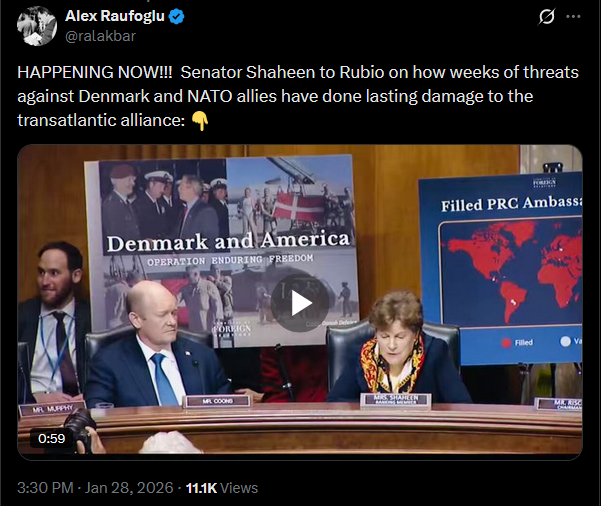Click the Danish flag in the poster
The image size is (601, 506).
(x=298, y=210)
